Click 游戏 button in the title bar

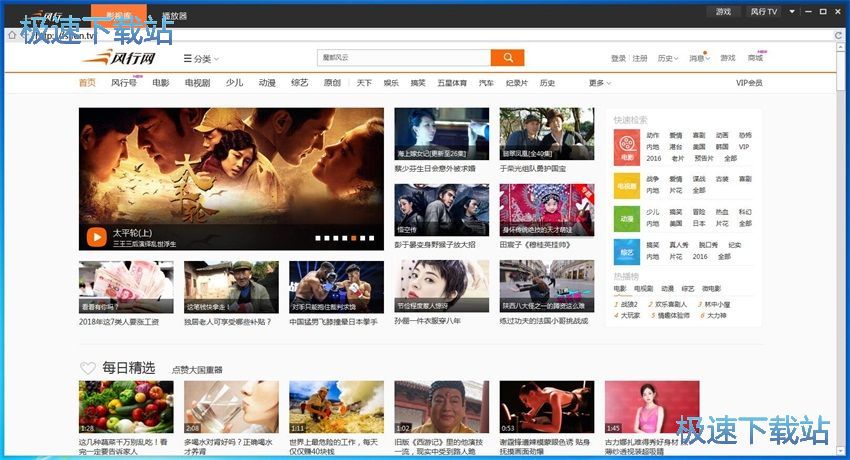click(x=723, y=11)
